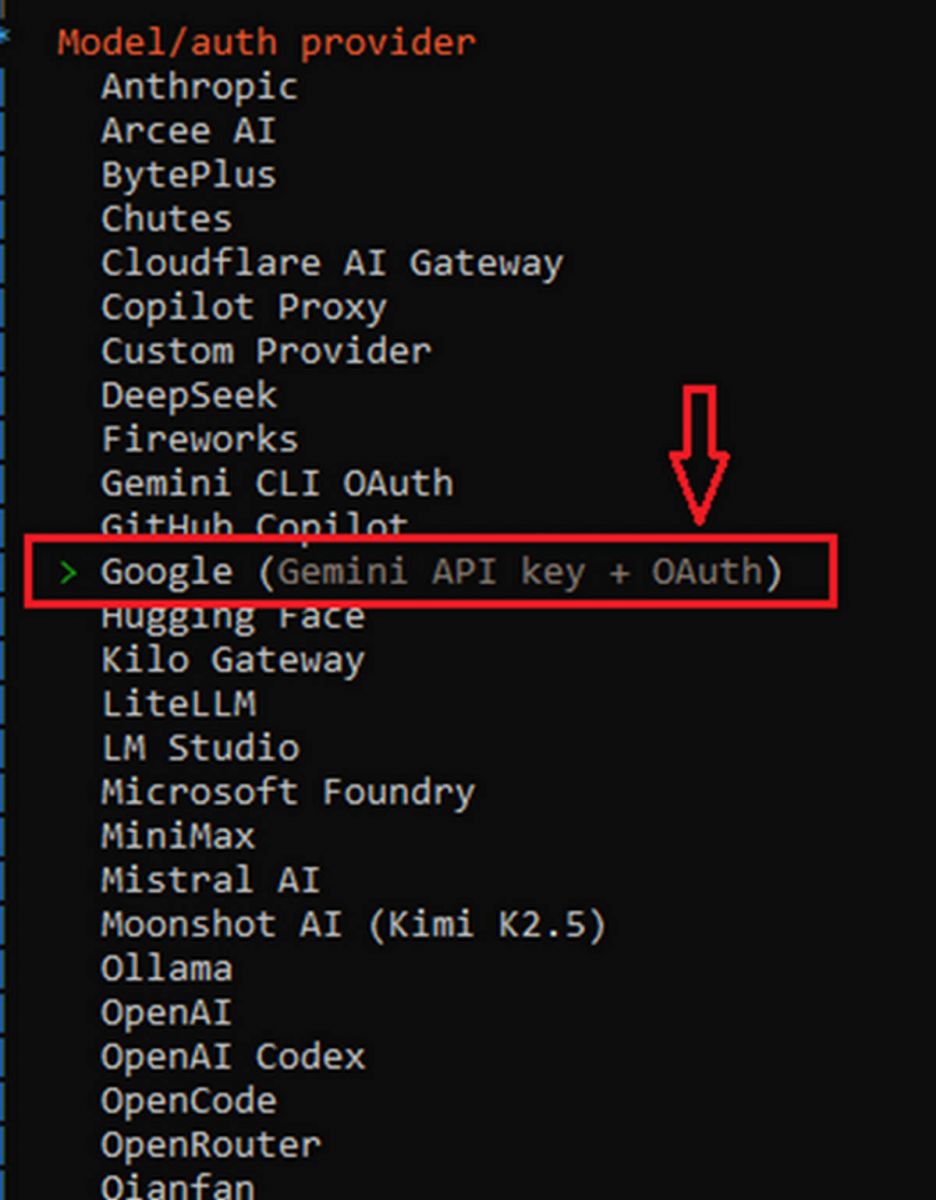This screenshot has height=1200, width=936.
Task: Choose Kilo Gateway provider
Action: [232, 660]
